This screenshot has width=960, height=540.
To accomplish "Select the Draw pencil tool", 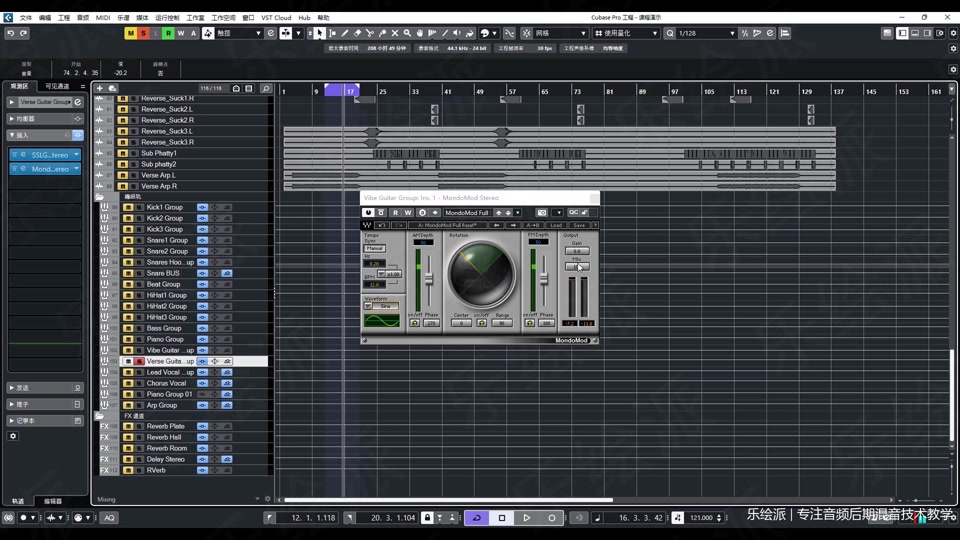I will coord(345,33).
